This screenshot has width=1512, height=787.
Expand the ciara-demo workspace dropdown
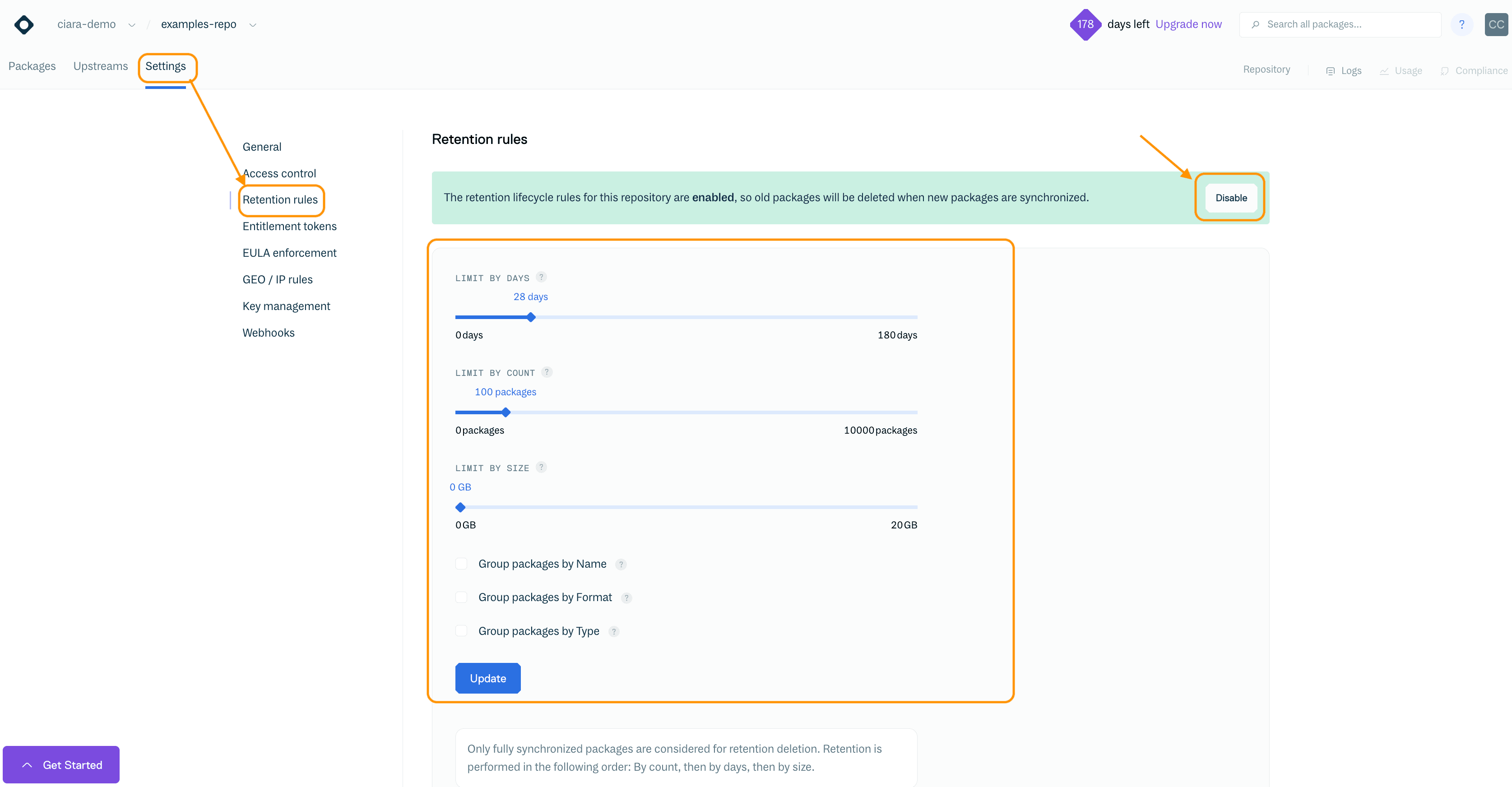tap(132, 25)
